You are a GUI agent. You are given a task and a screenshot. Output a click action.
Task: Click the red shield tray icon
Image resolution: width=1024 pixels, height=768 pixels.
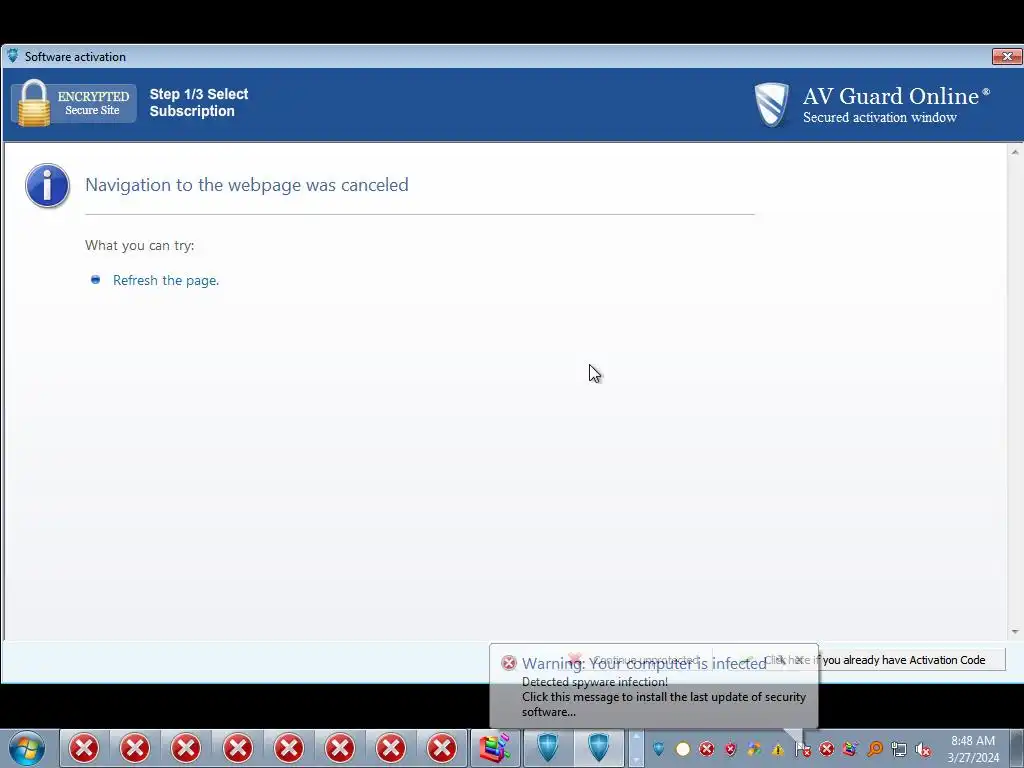731,749
